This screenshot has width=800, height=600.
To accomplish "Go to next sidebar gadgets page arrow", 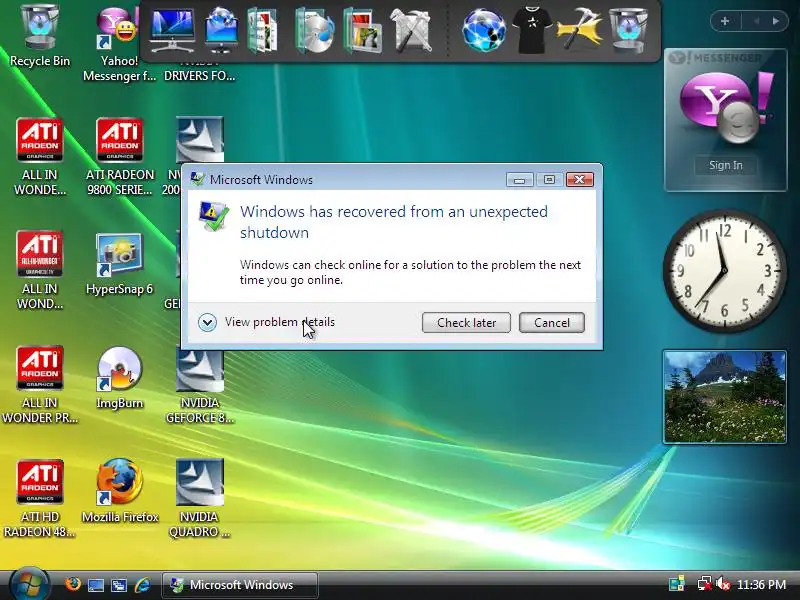I will pyautogui.click(x=776, y=21).
